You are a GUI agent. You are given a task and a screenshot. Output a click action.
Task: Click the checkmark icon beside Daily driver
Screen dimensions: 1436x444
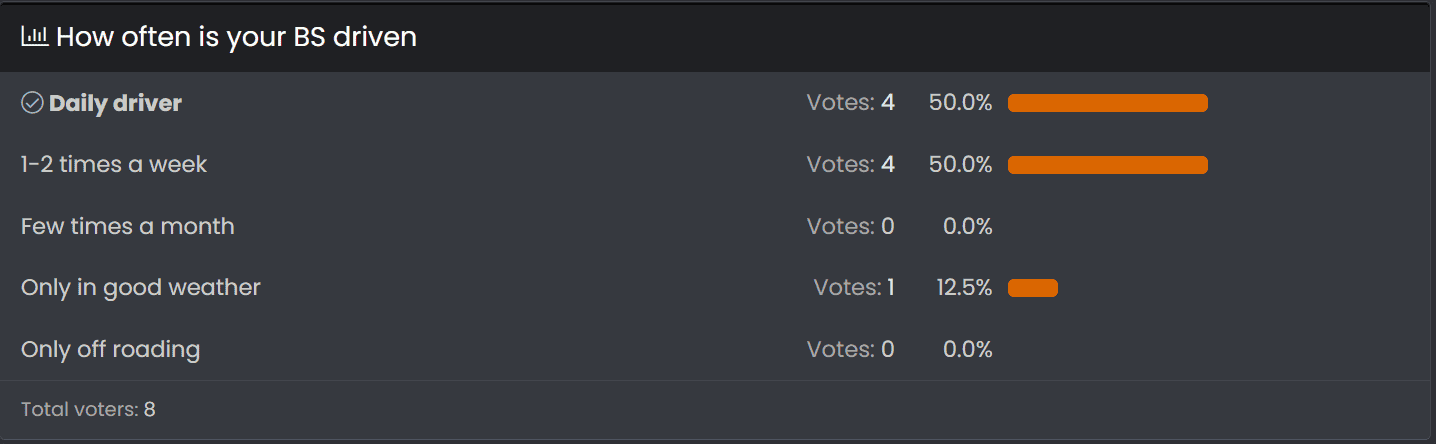point(32,103)
